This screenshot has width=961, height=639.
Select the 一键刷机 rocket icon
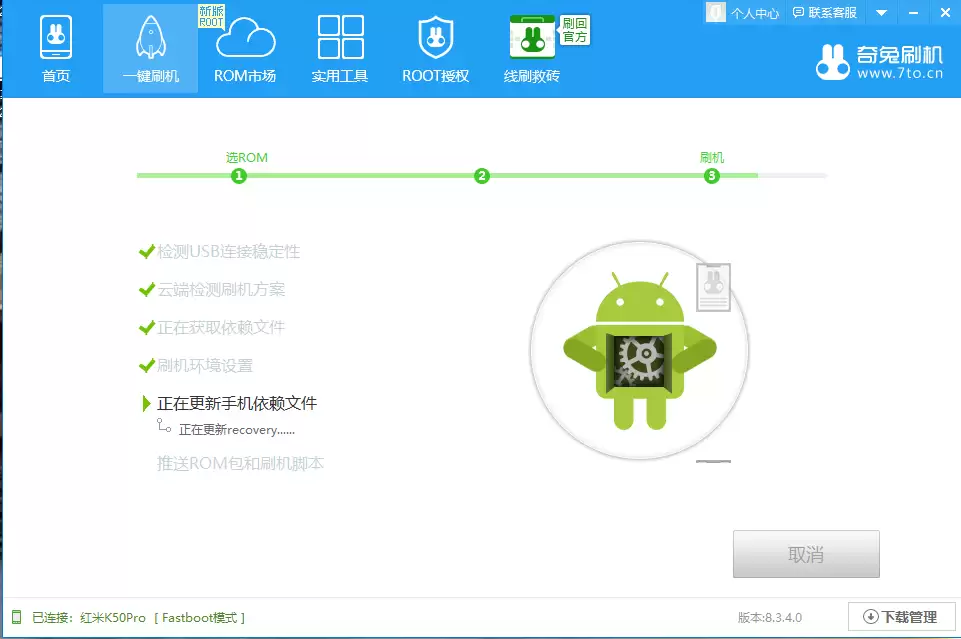coord(148,38)
